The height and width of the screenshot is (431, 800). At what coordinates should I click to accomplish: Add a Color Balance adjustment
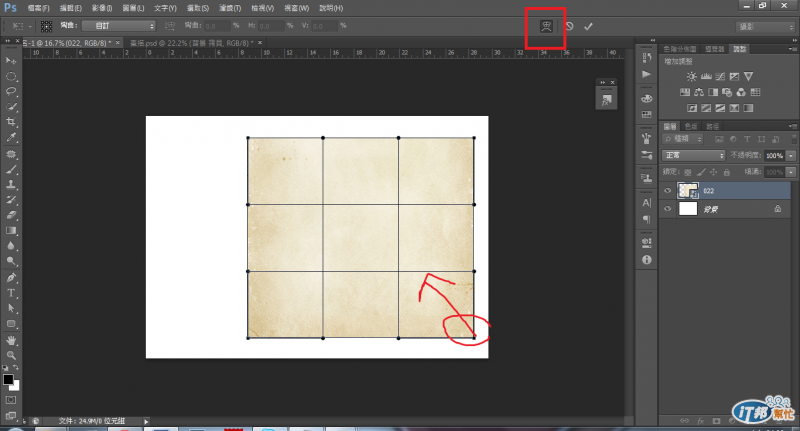[699, 92]
